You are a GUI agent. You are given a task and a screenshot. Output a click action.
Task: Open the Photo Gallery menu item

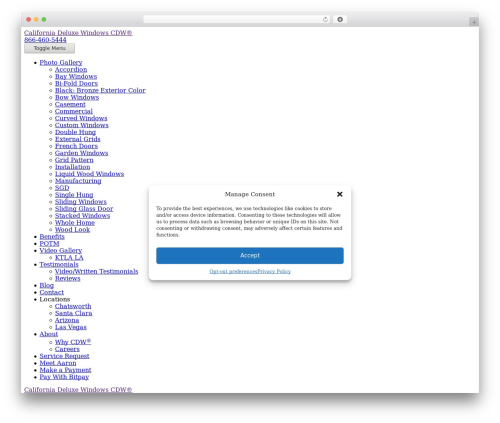click(x=61, y=62)
